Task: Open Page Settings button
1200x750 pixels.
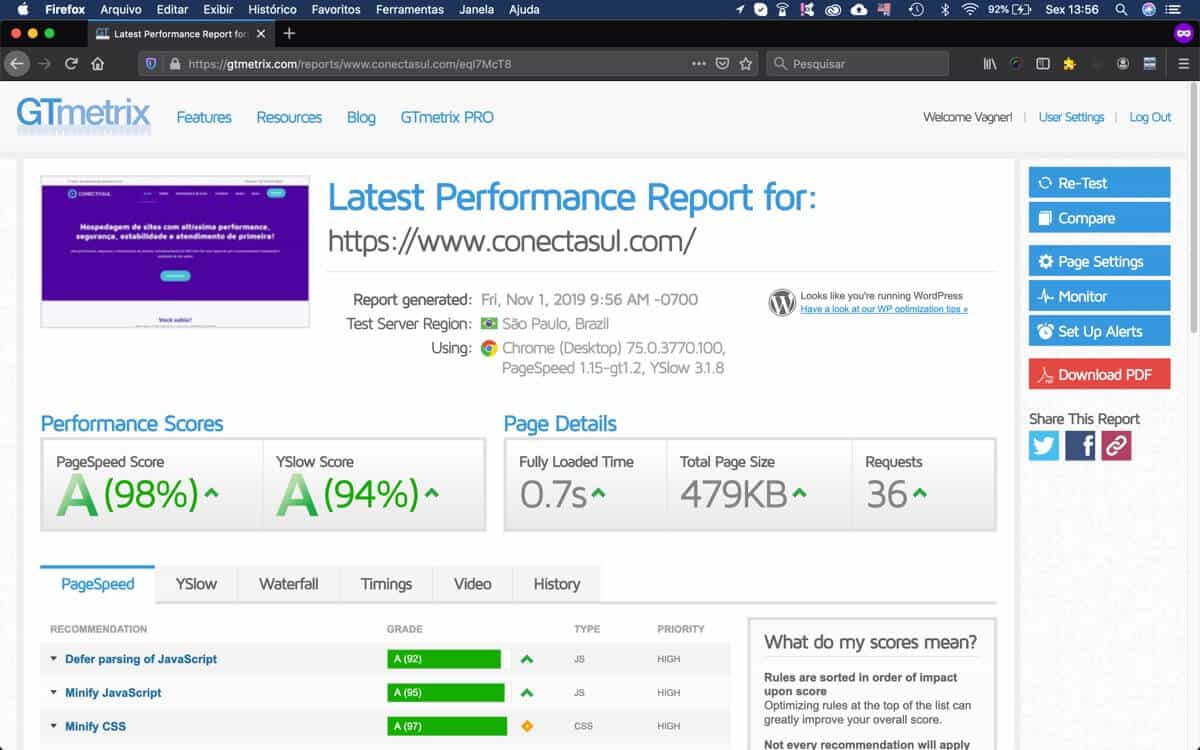Action: [x=1099, y=261]
